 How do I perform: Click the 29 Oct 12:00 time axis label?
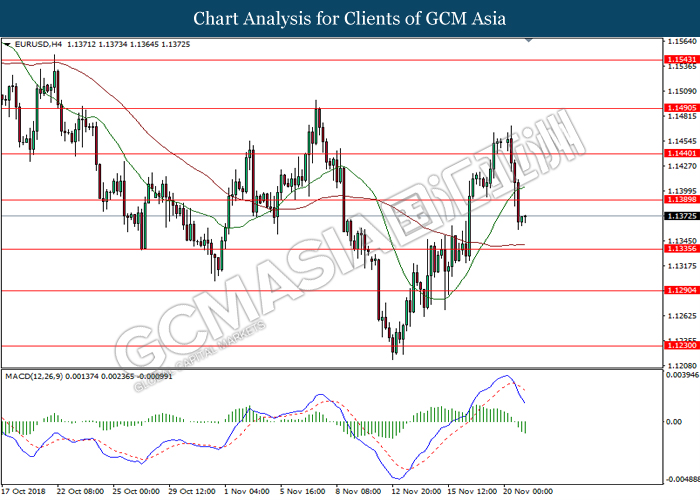(x=192, y=492)
